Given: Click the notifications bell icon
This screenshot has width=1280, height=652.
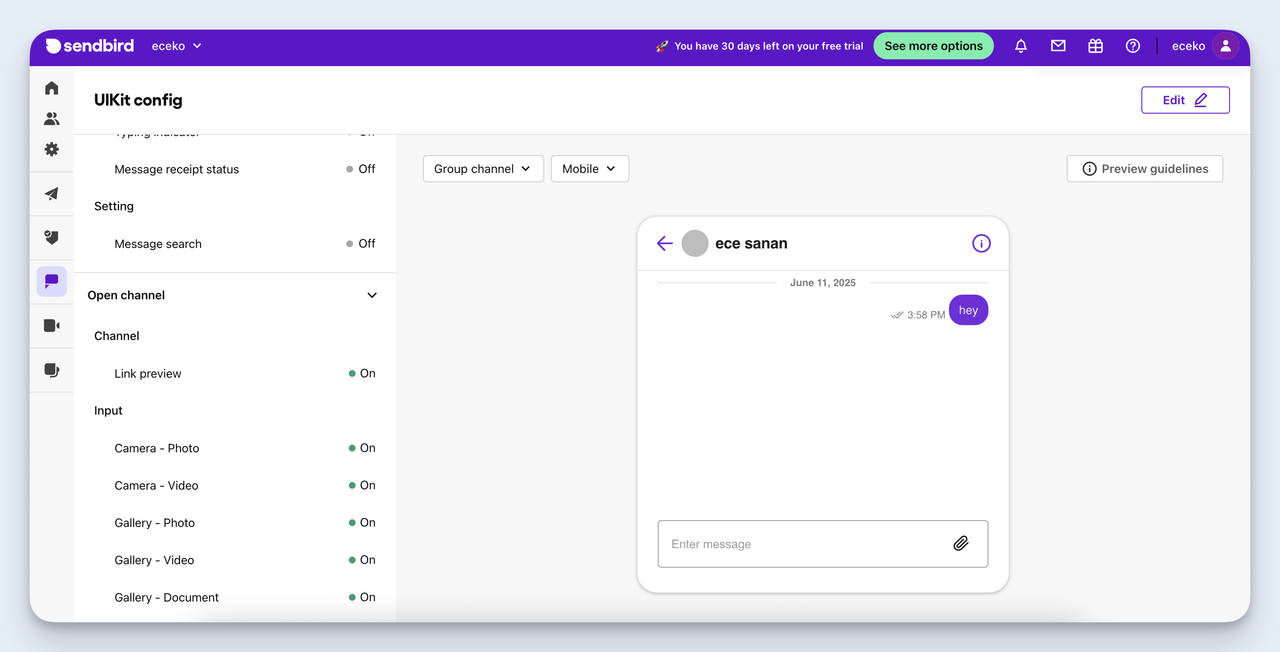Looking at the screenshot, I should 1020,45.
